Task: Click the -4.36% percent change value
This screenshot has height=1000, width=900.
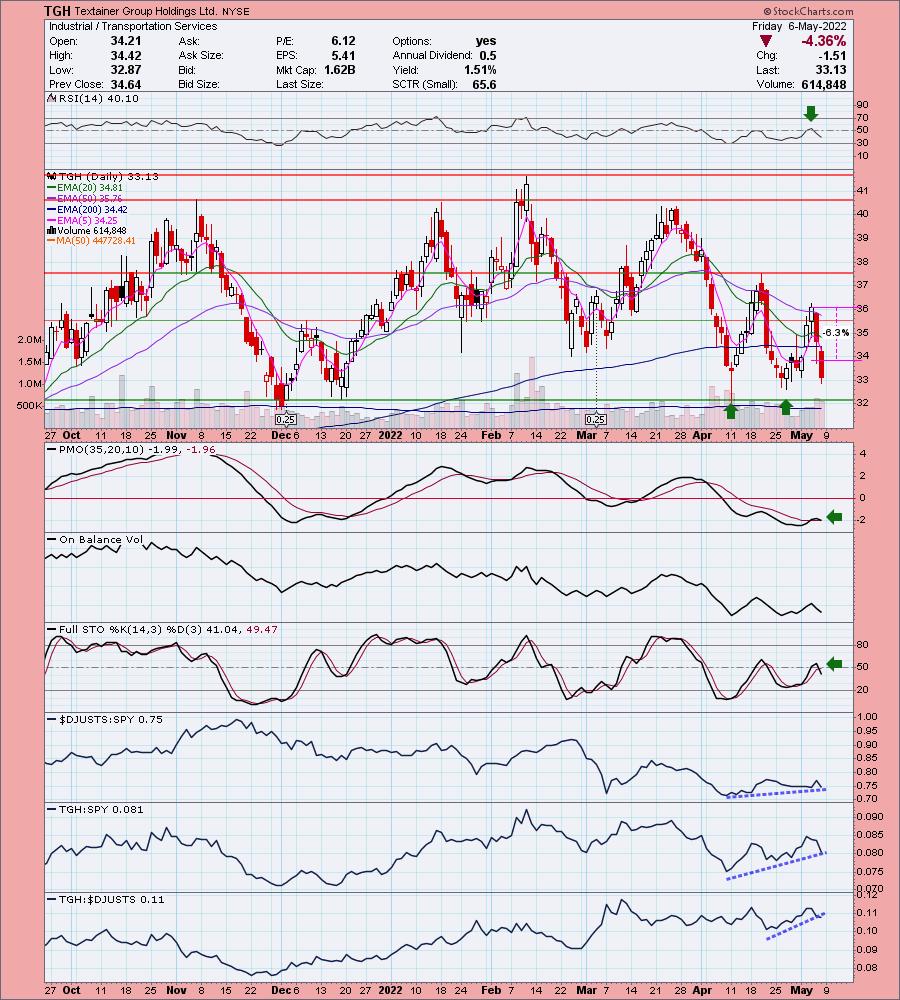Action: tap(824, 41)
